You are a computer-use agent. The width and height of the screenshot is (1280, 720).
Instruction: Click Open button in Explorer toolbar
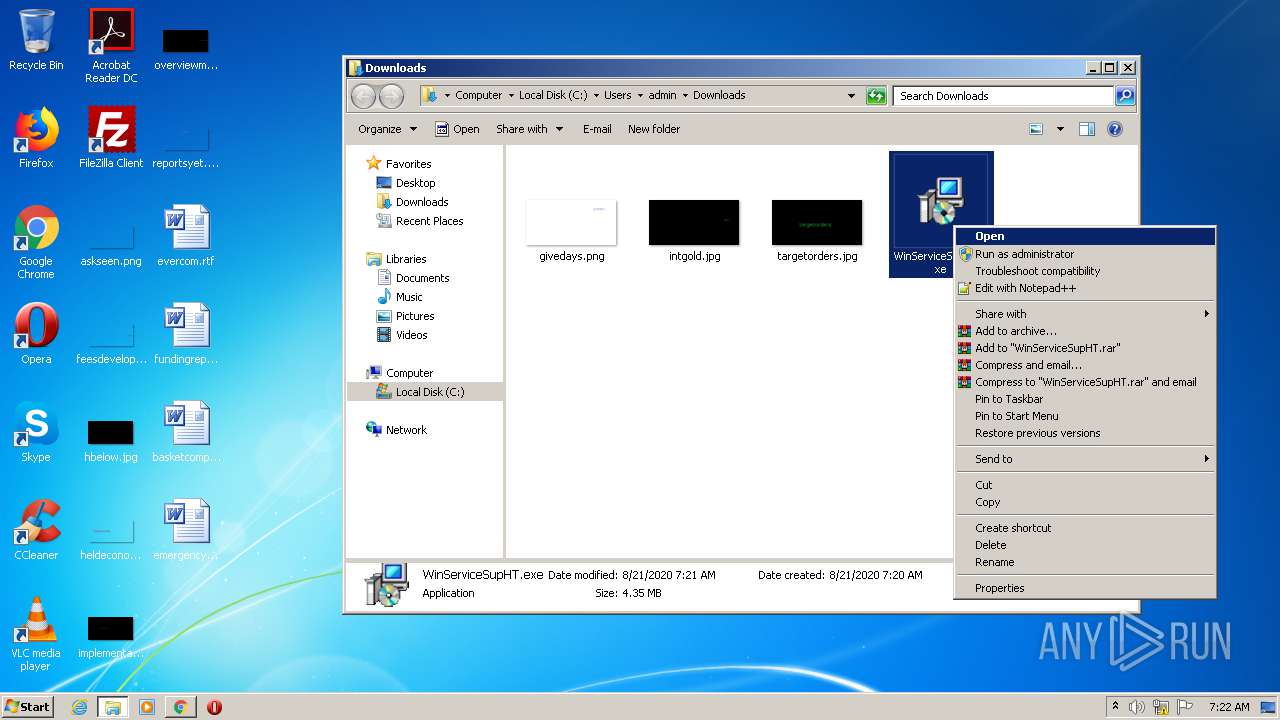pos(458,129)
